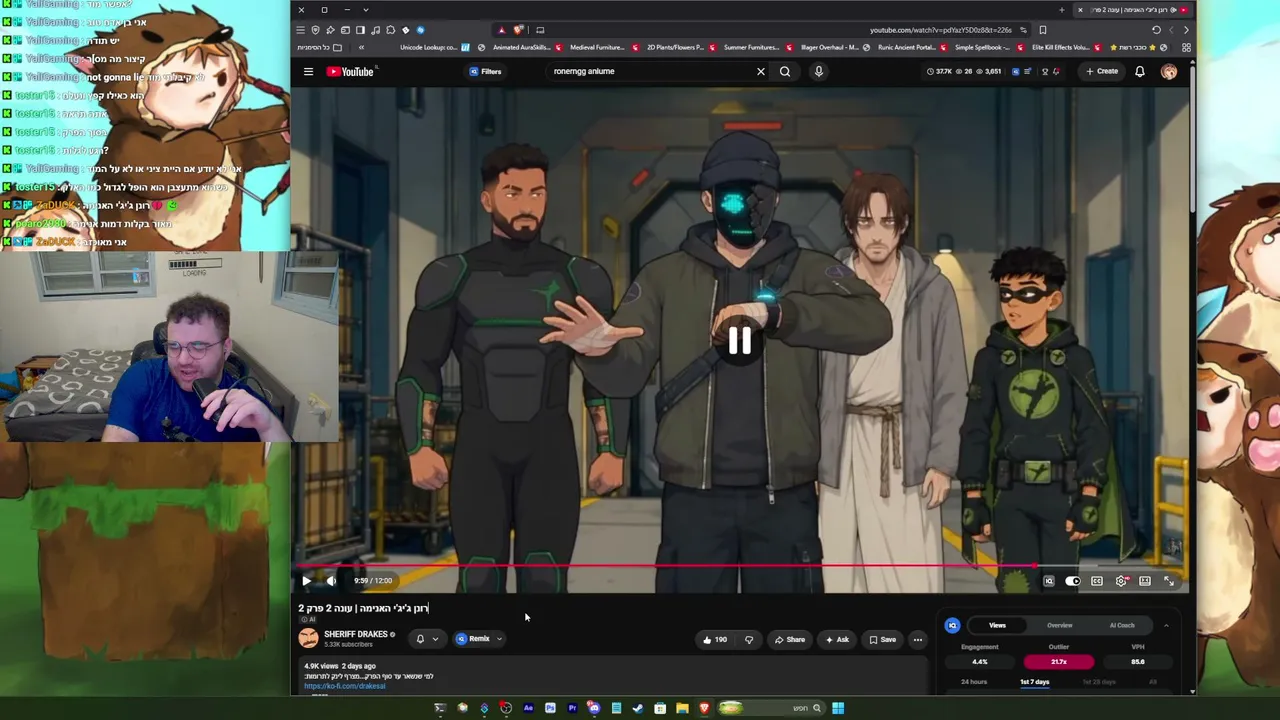Viewport: 1280px width, 720px height.
Task: Click the Remix button
Action: pos(474,639)
